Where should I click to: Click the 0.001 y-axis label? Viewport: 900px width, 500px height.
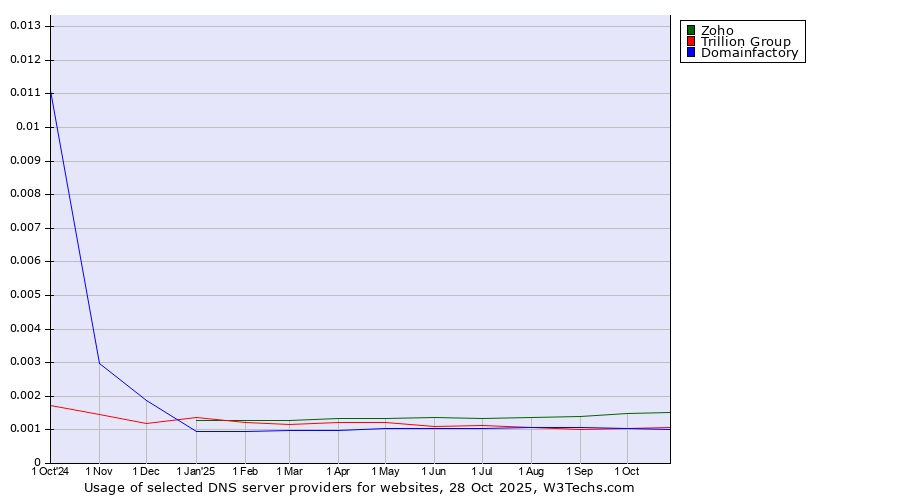point(24,429)
